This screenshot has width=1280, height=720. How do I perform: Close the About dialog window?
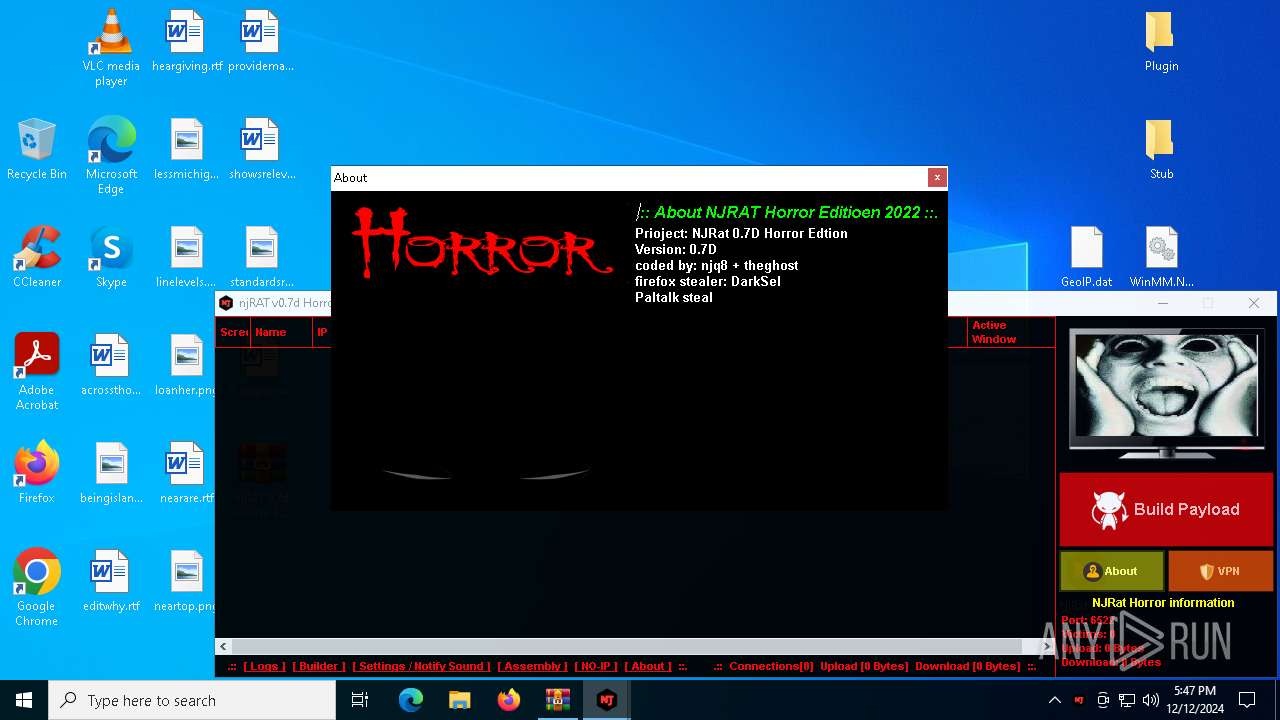pos(936,177)
